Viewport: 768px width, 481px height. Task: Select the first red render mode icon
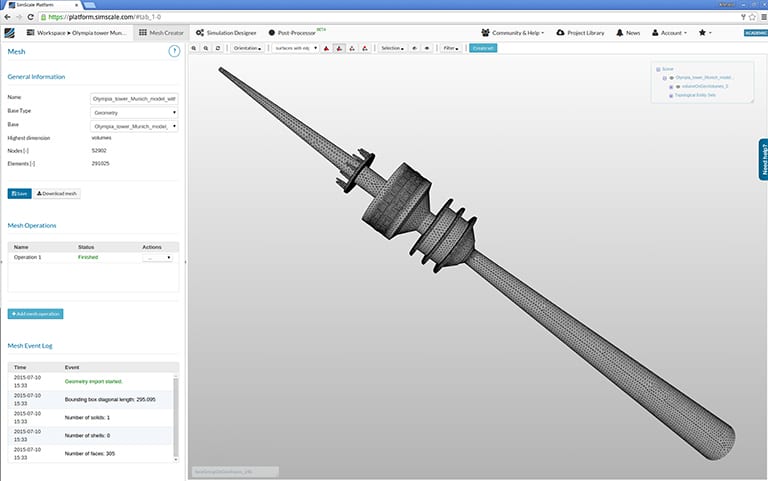click(x=327, y=48)
